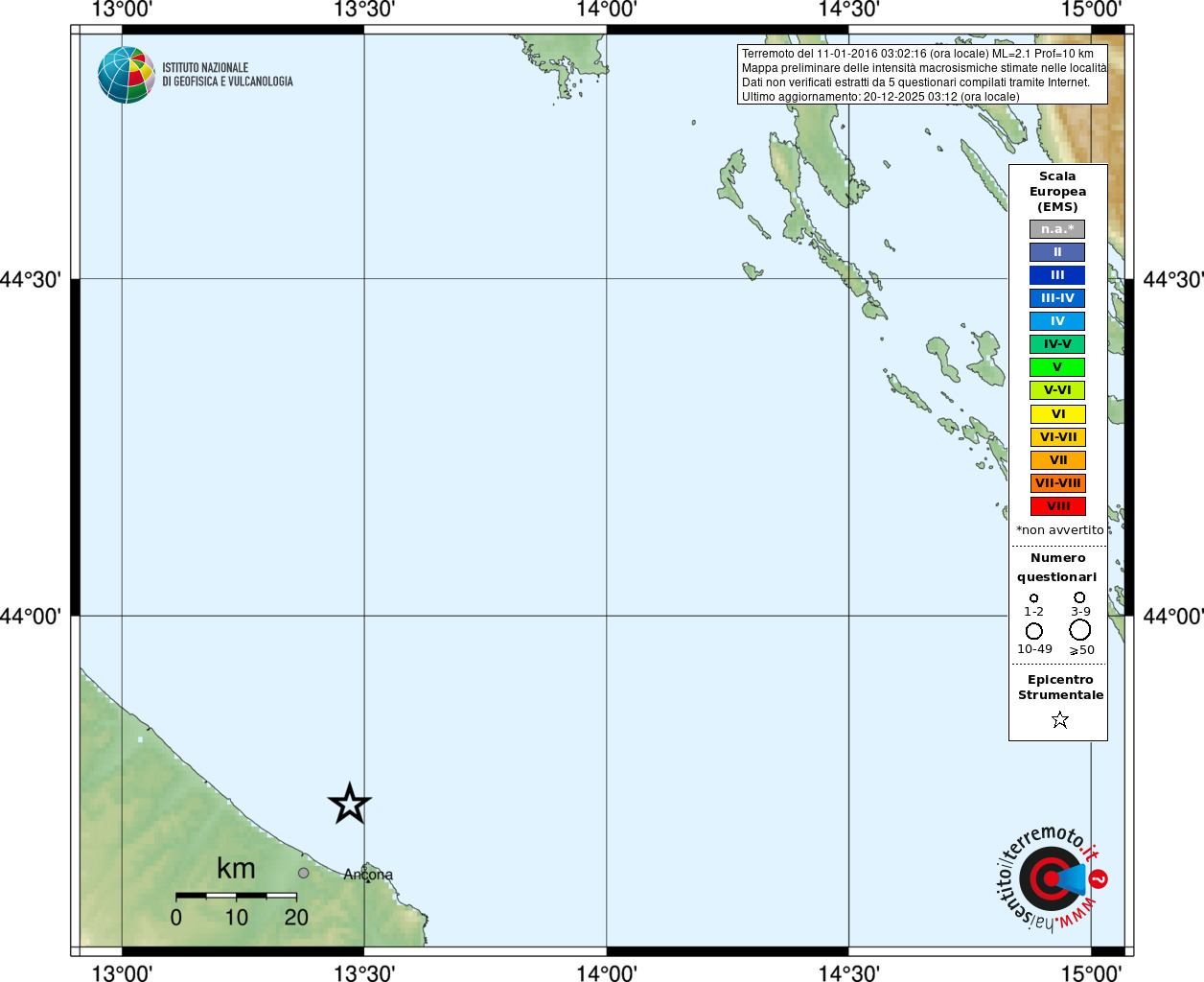Click the Dati non verificati info line
The width and height of the screenshot is (1204, 982).
[x=915, y=82]
